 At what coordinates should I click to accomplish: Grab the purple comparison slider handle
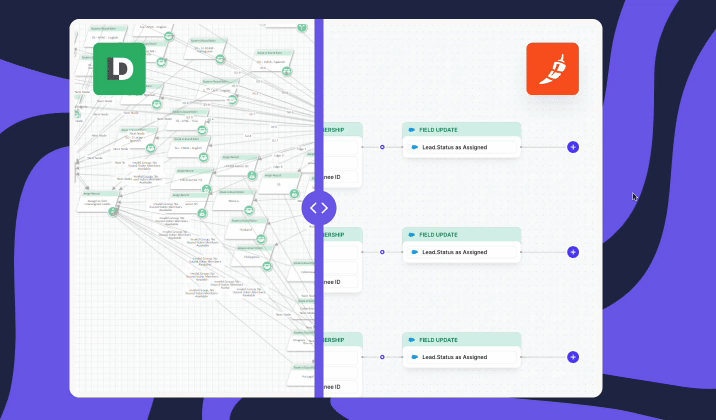pyautogui.click(x=319, y=208)
